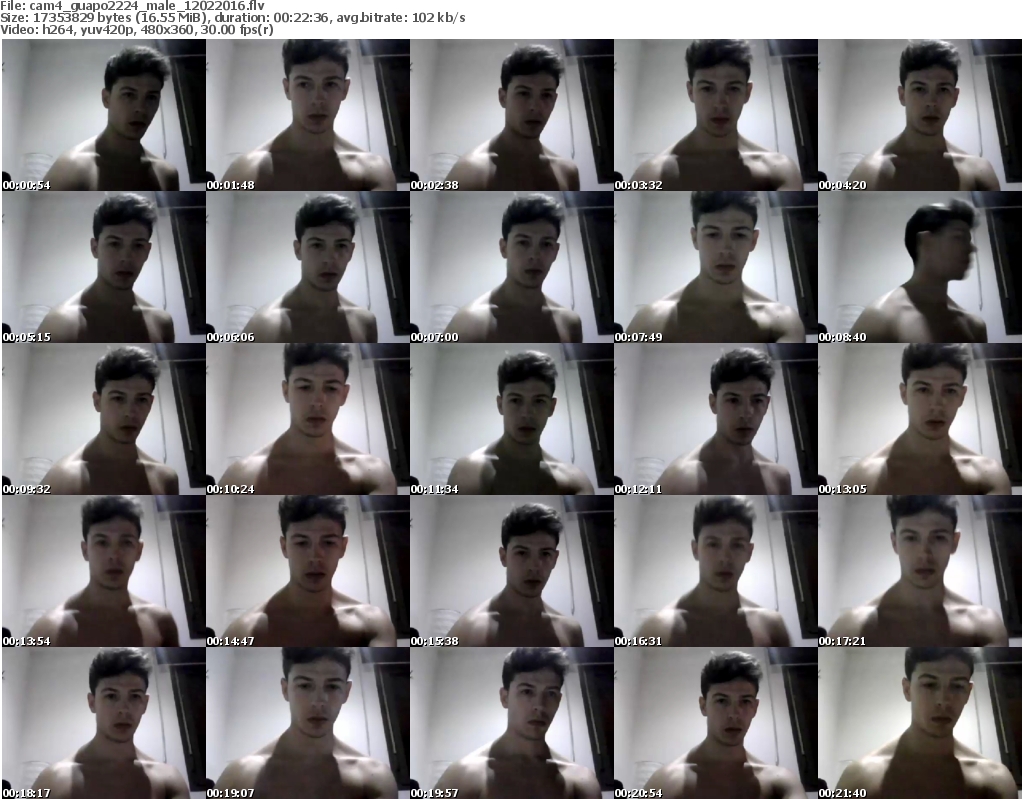1024x799 pixels.
Task: Open the 00:20:54 frame
Action: [x=715, y=723]
